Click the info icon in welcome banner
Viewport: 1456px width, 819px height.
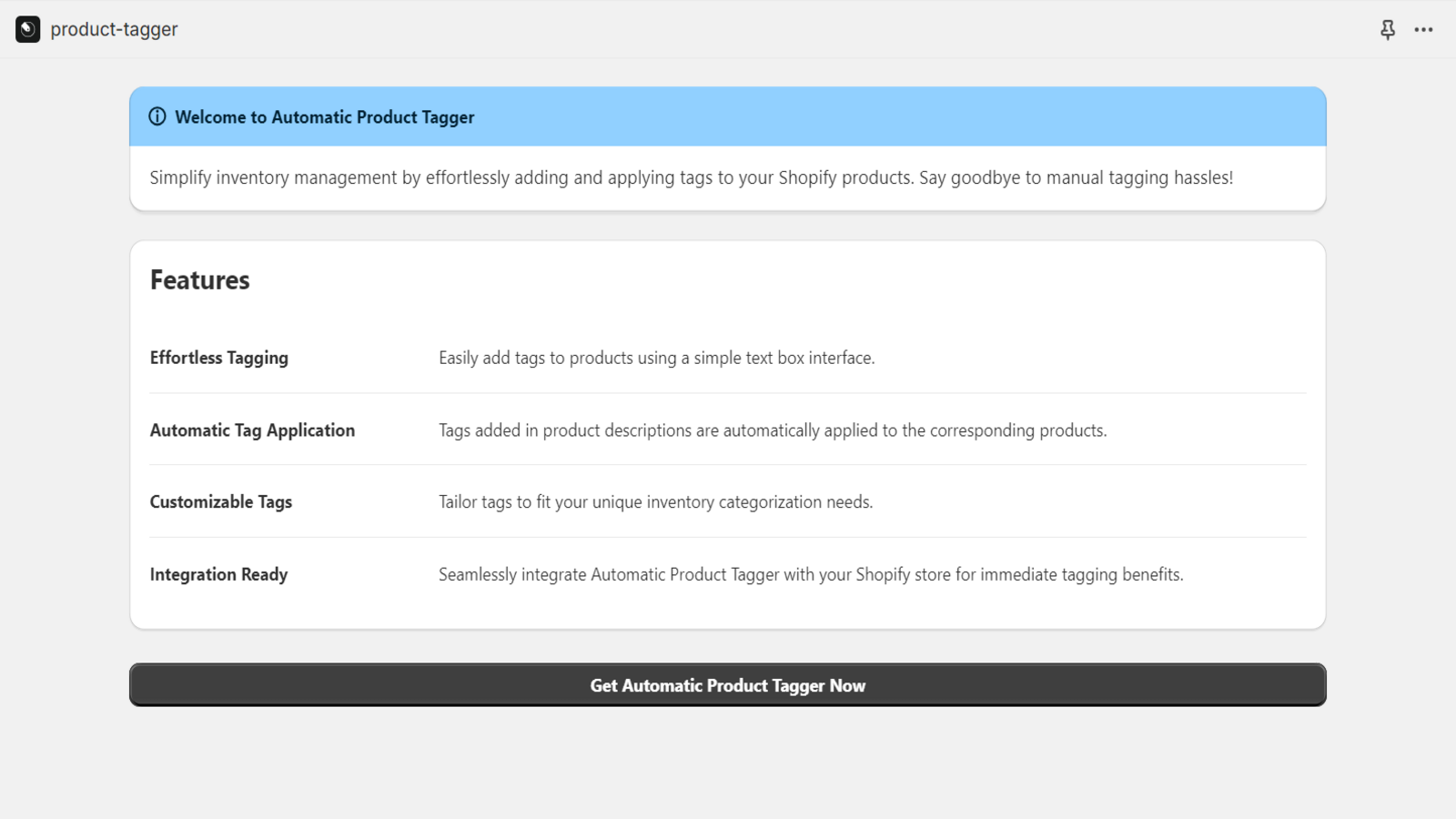click(157, 116)
